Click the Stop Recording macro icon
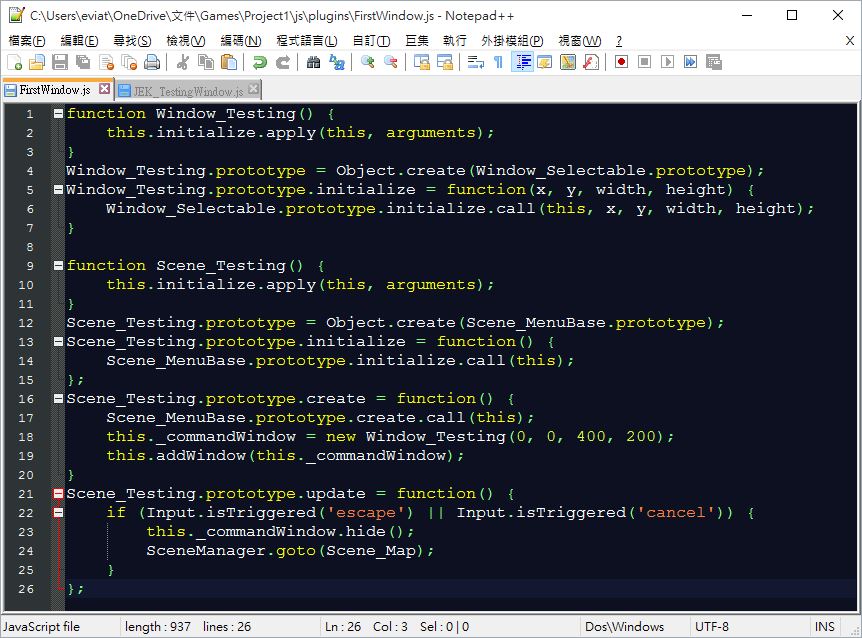The height and width of the screenshot is (638, 862). 644,62
